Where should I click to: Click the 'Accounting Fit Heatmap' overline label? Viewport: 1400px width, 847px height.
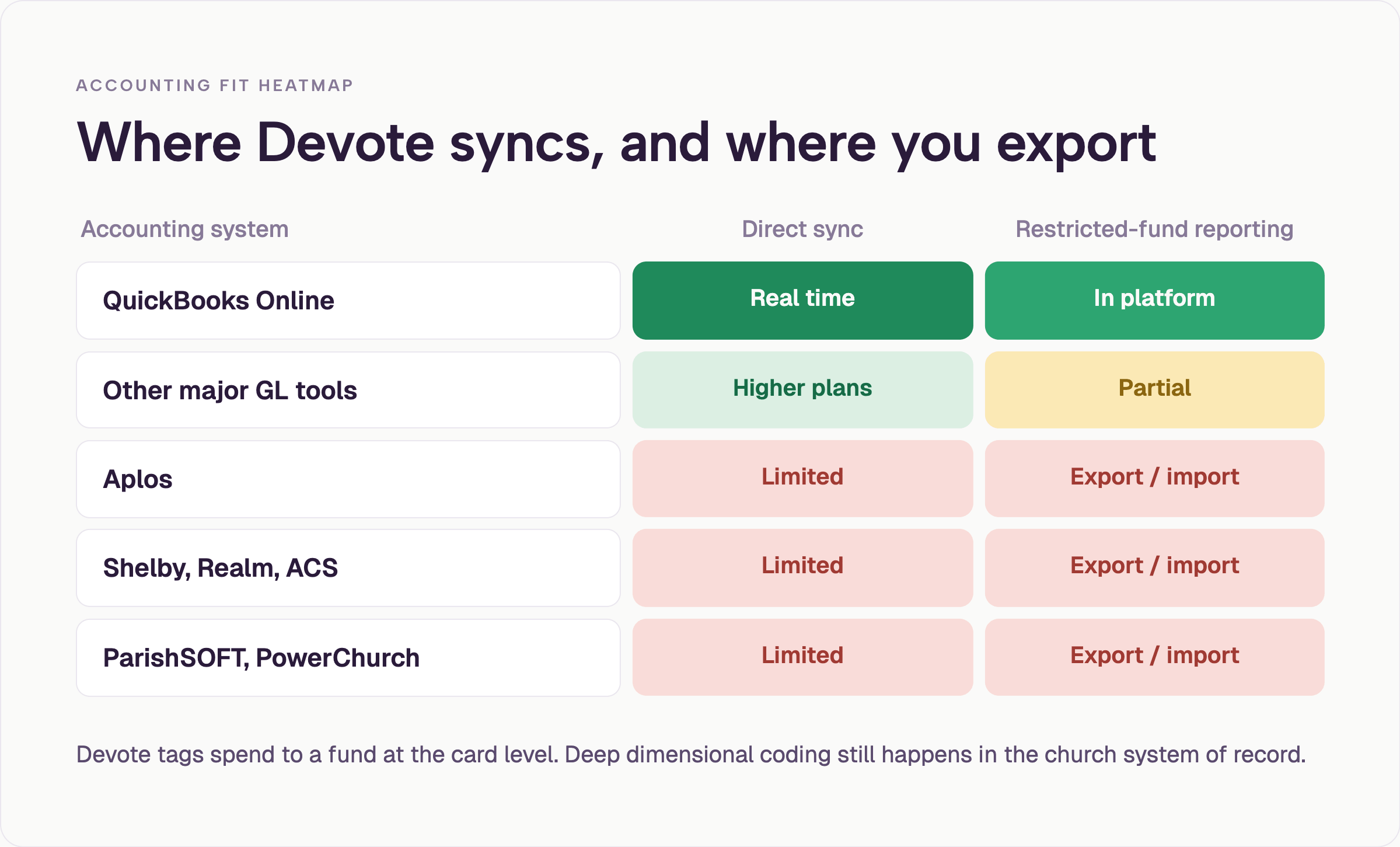click(215, 85)
